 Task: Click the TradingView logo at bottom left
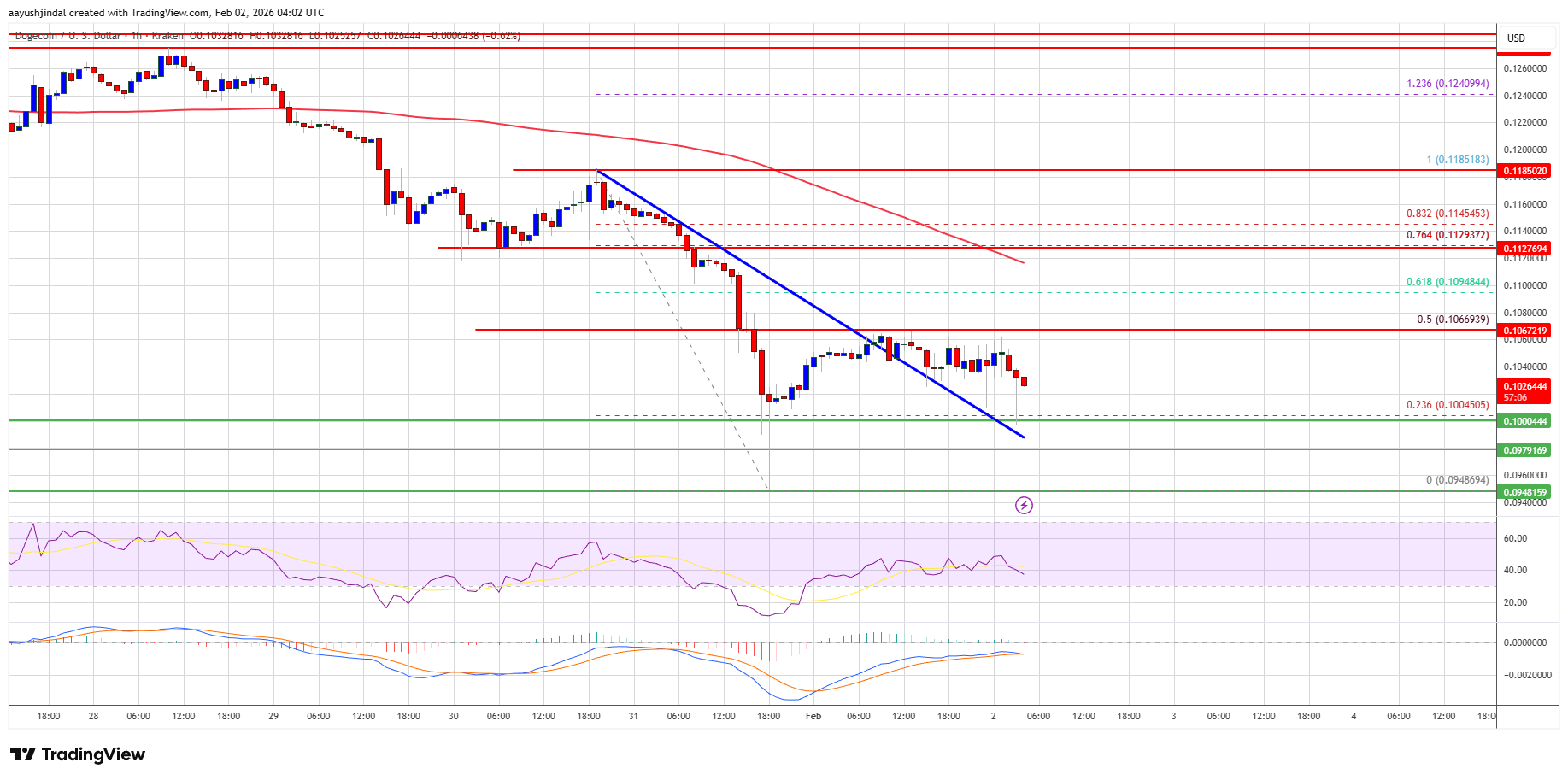[25, 755]
